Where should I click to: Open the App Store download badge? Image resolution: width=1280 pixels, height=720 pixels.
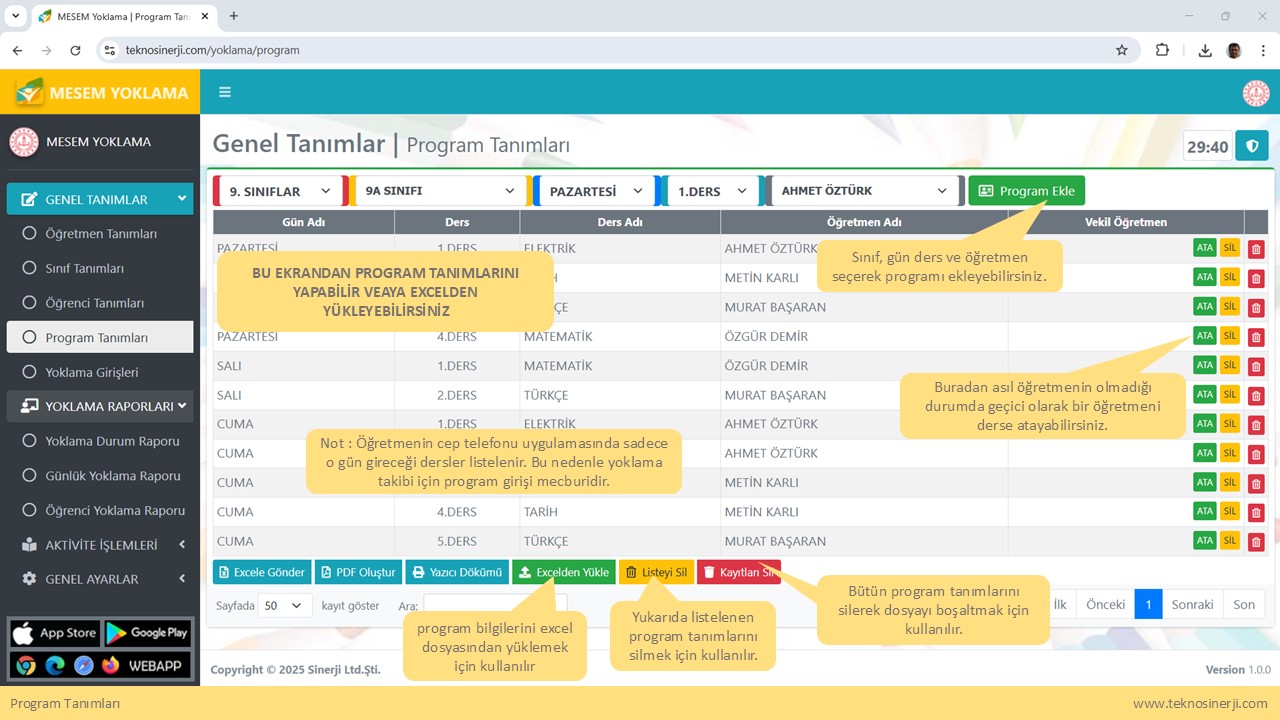pos(54,633)
